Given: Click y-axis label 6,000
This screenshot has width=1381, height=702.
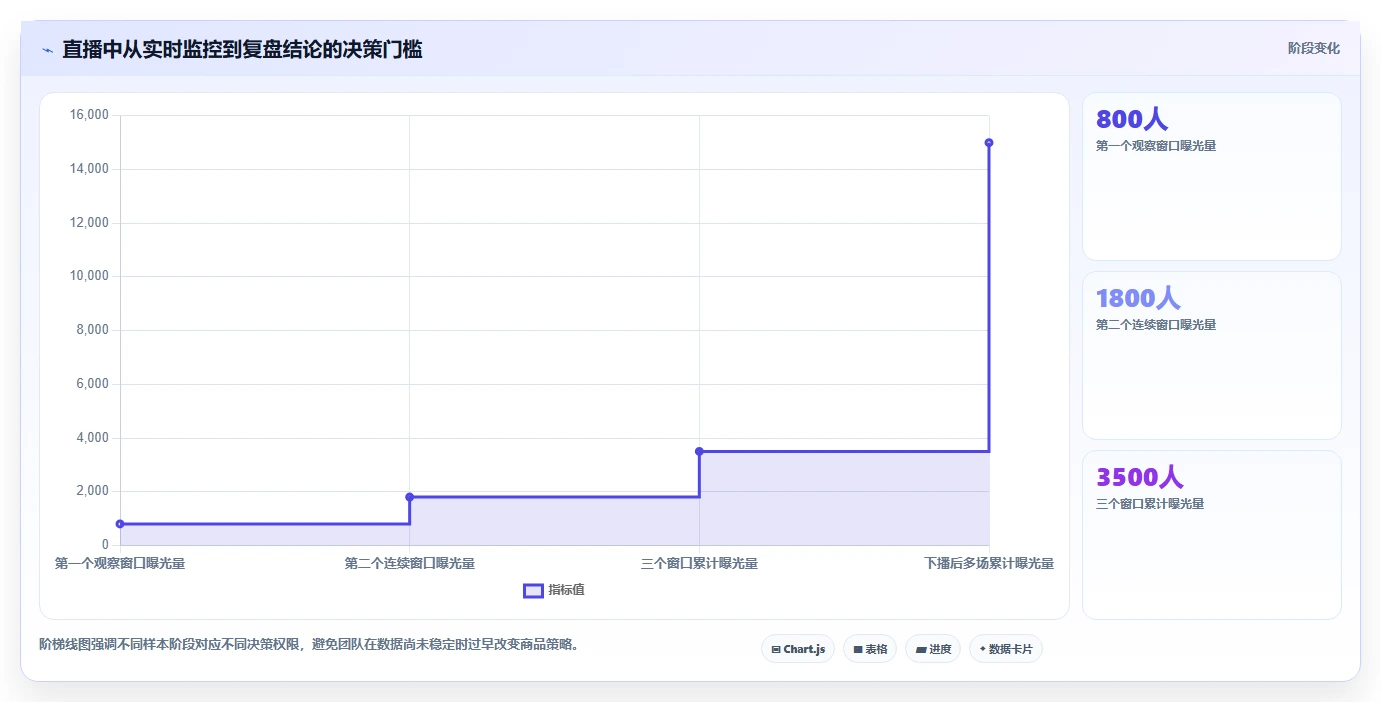Looking at the screenshot, I should (92, 384).
